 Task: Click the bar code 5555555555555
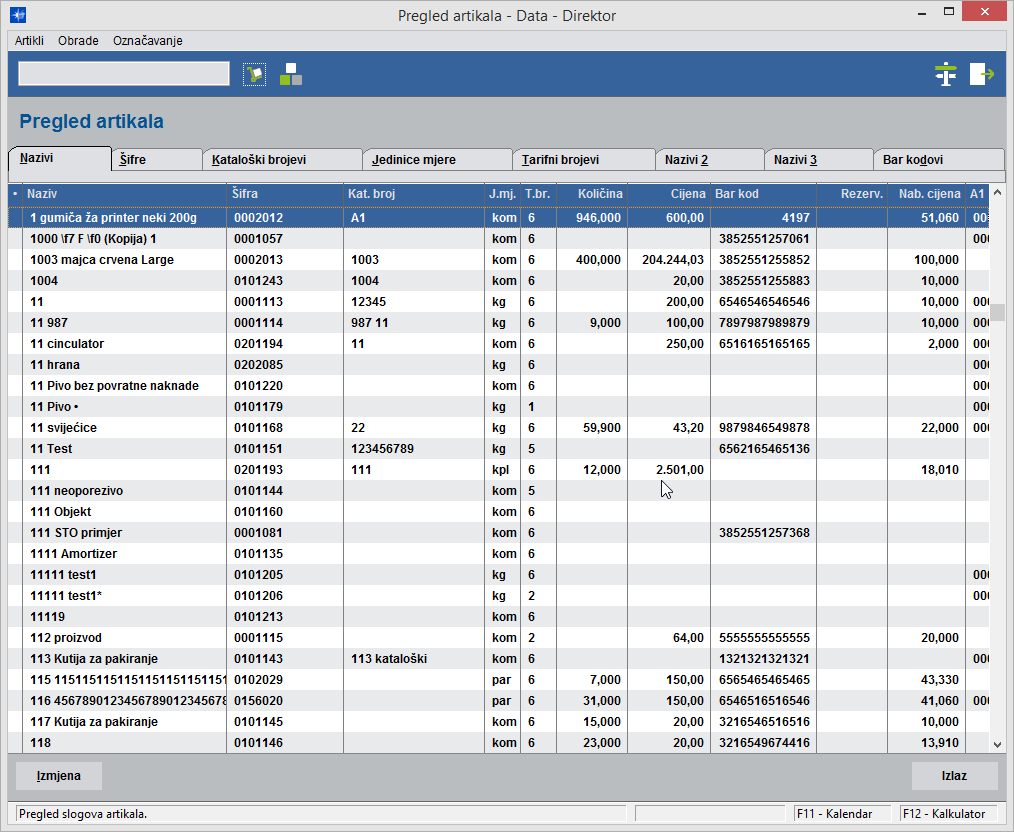click(x=764, y=638)
